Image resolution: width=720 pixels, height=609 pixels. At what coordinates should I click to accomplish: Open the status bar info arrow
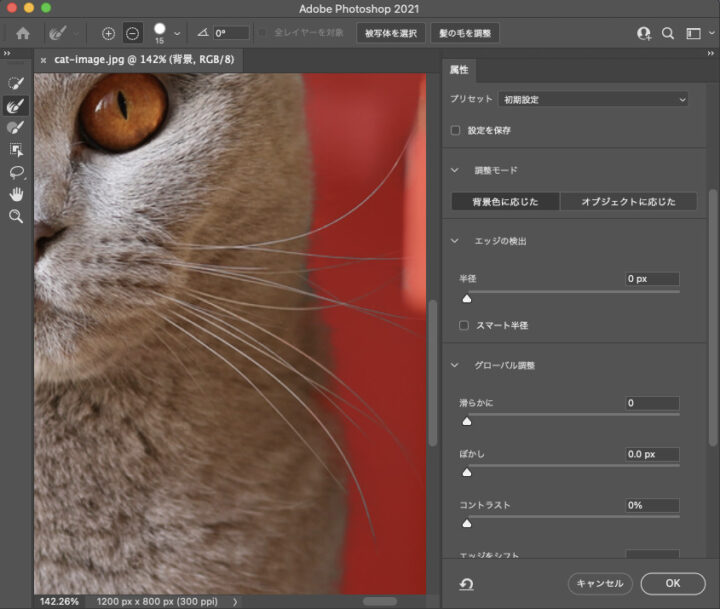235,602
